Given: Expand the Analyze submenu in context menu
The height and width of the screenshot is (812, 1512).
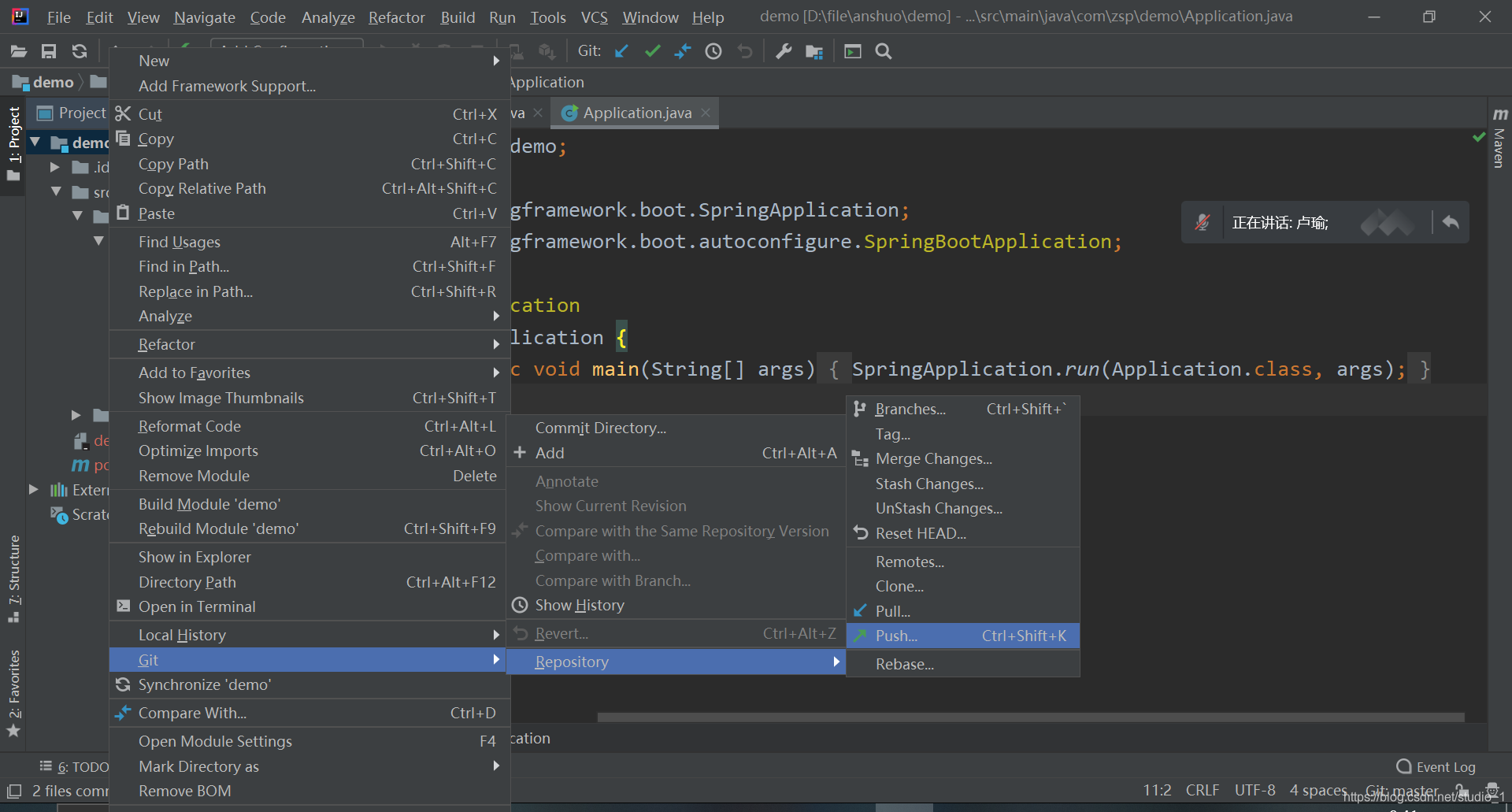Looking at the screenshot, I should [496, 316].
